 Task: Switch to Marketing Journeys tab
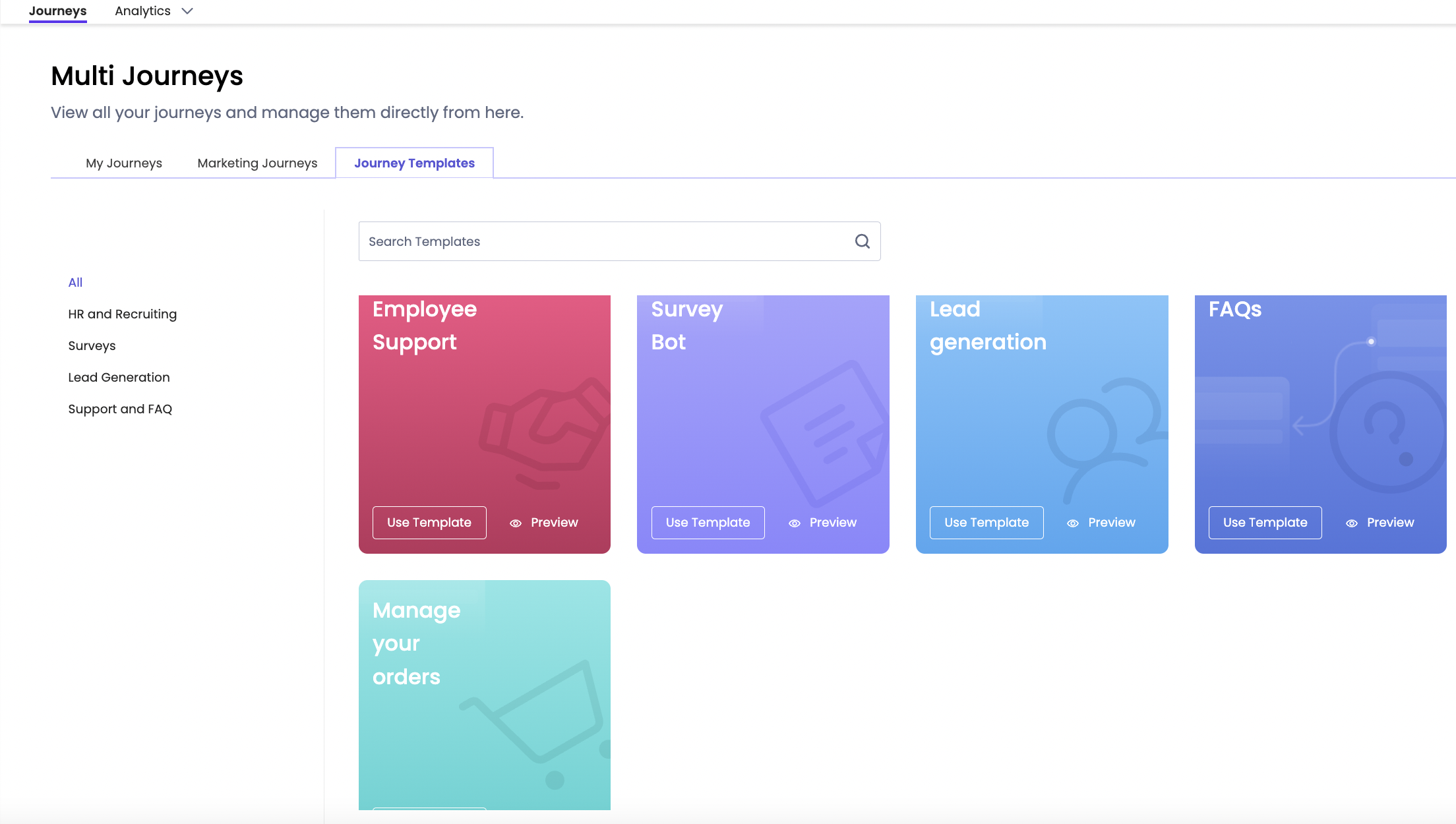pyautogui.click(x=257, y=163)
